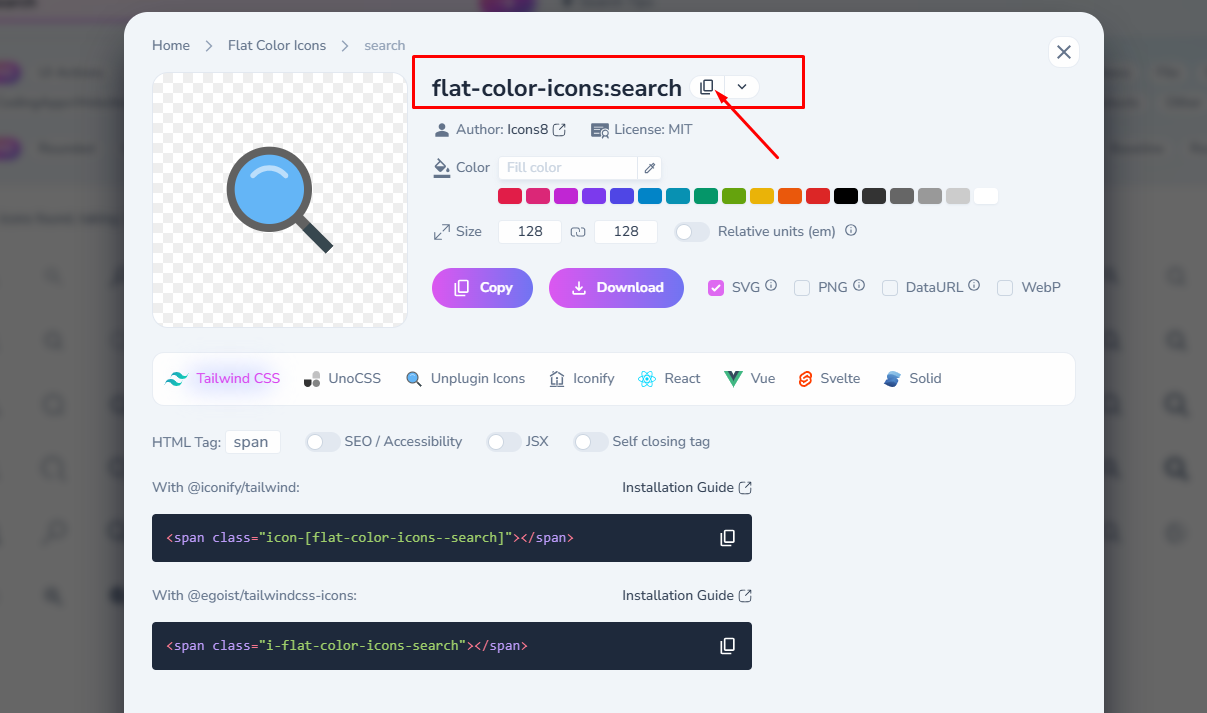Switch to the Svelte tab
Viewport: 1207px width, 713px height.
pos(829,379)
